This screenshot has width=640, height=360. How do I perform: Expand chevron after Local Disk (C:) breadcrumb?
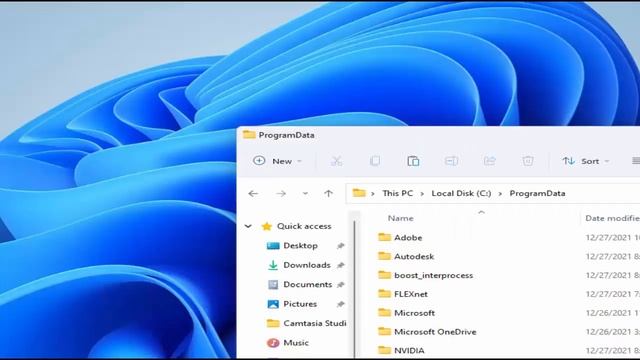(x=500, y=194)
